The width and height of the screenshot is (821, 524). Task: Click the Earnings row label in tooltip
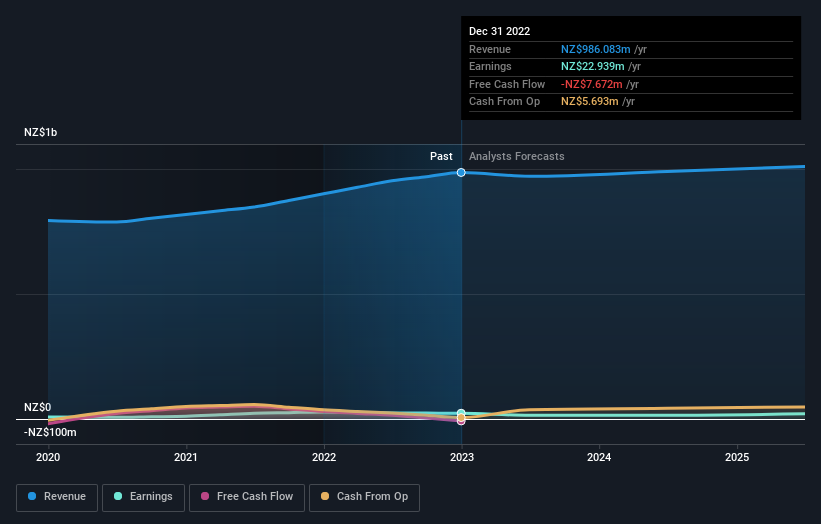pos(490,66)
